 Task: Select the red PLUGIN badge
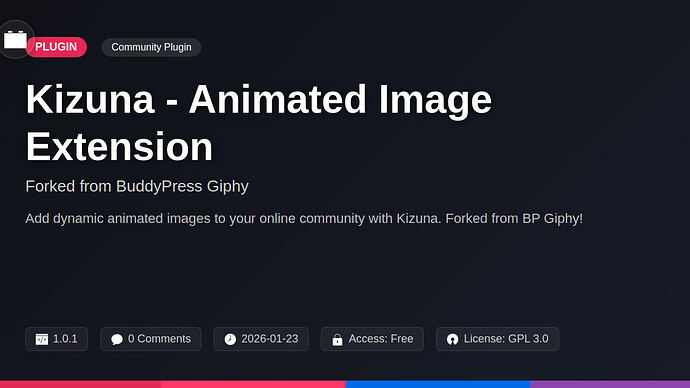click(x=56, y=47)
